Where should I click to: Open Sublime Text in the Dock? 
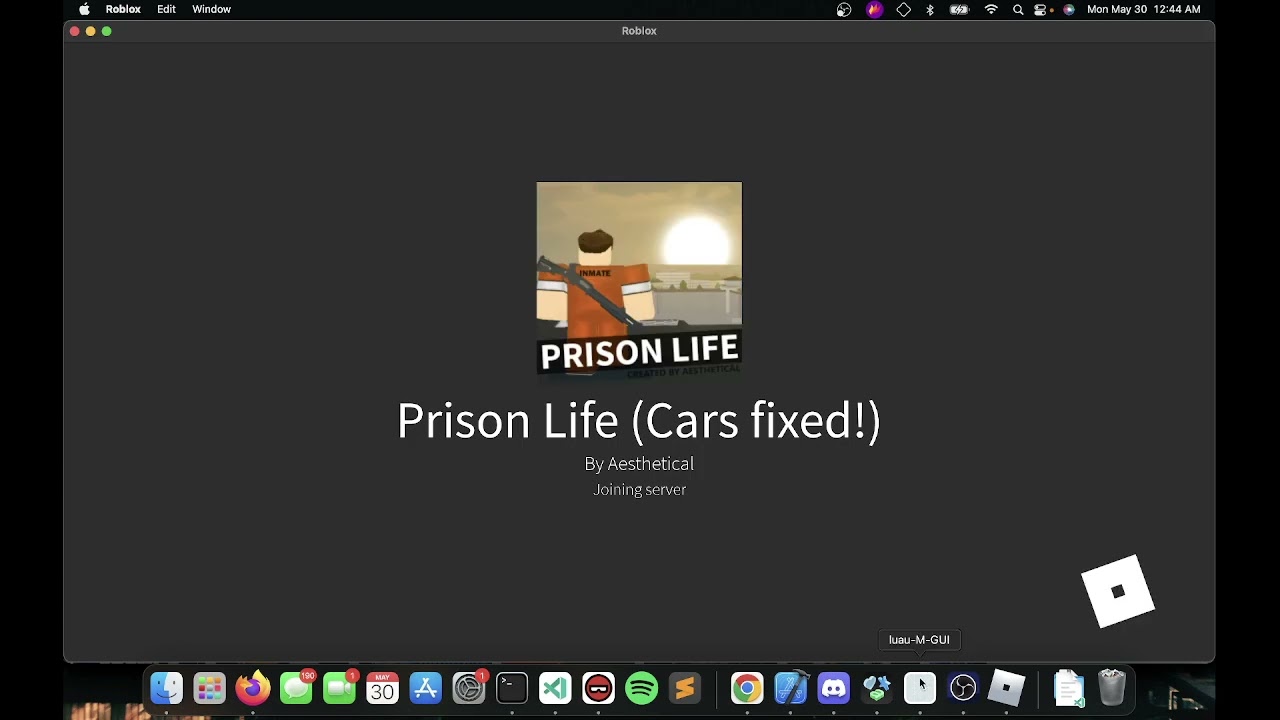(x=685, y=688)
